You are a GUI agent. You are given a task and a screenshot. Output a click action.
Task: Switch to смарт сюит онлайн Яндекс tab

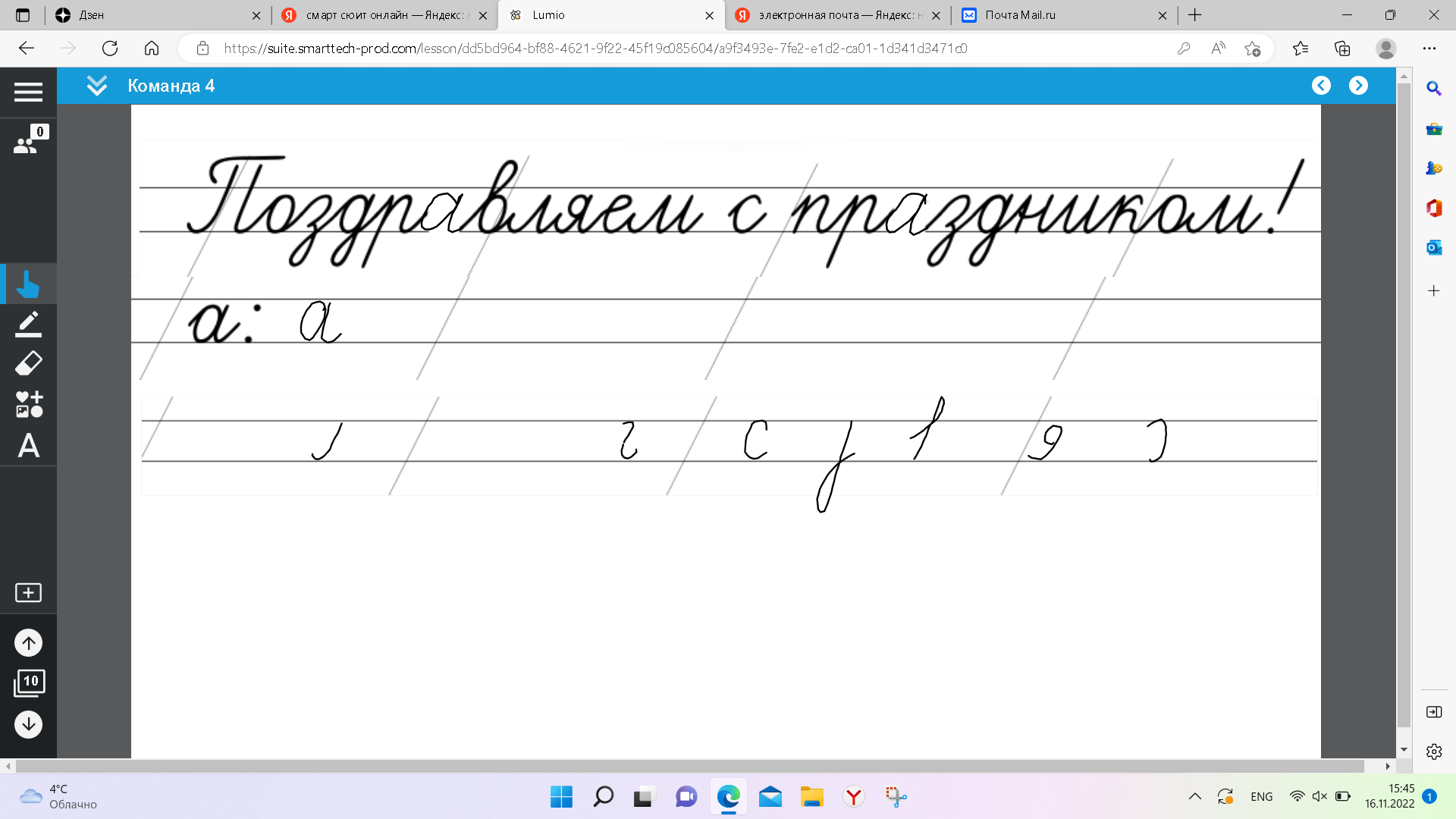click(x=385, y=15)
